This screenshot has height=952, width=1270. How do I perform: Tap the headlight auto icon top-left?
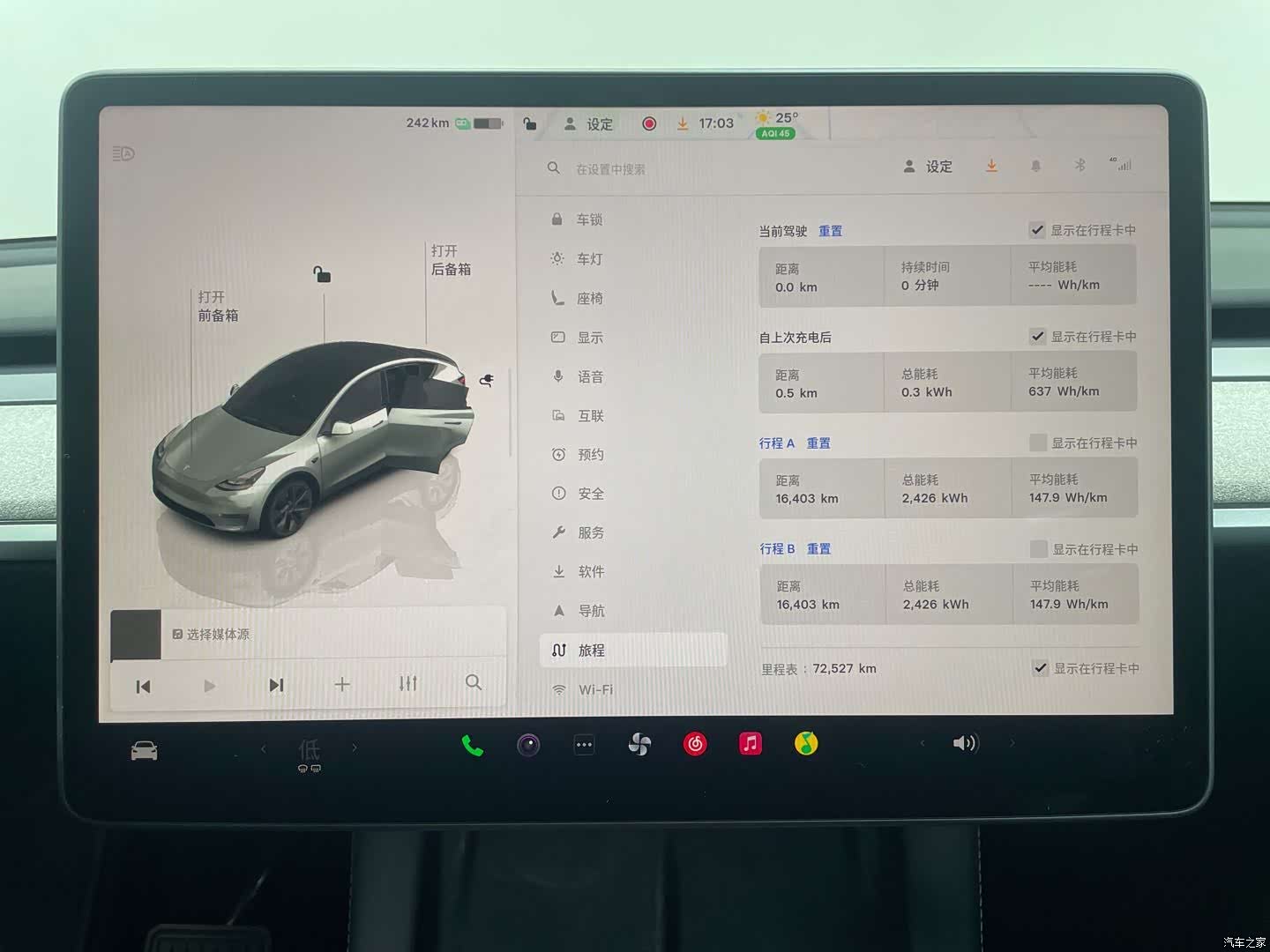tap(123, 153)
